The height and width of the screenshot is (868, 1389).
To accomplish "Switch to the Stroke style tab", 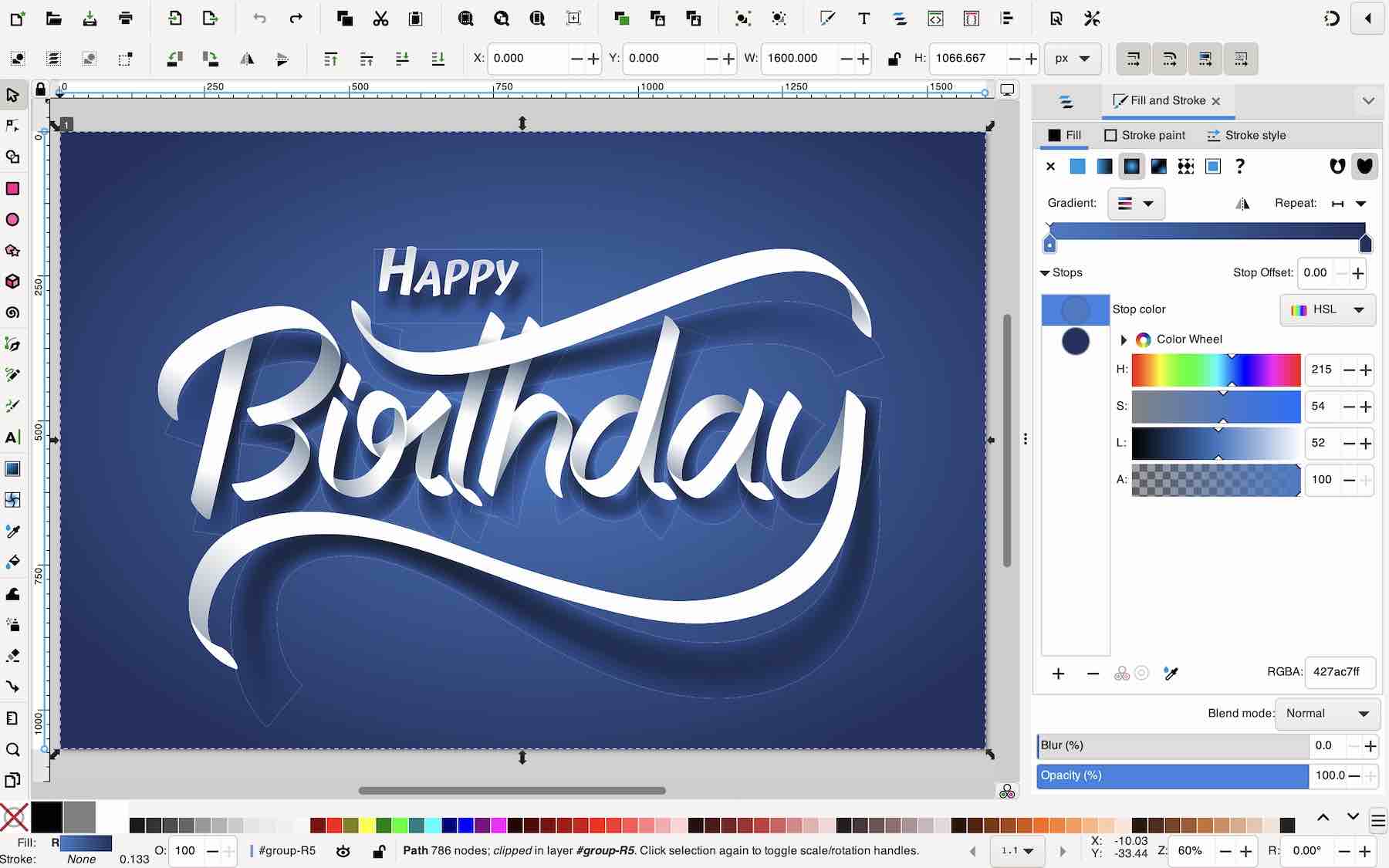I will [x=1247, y=135].
